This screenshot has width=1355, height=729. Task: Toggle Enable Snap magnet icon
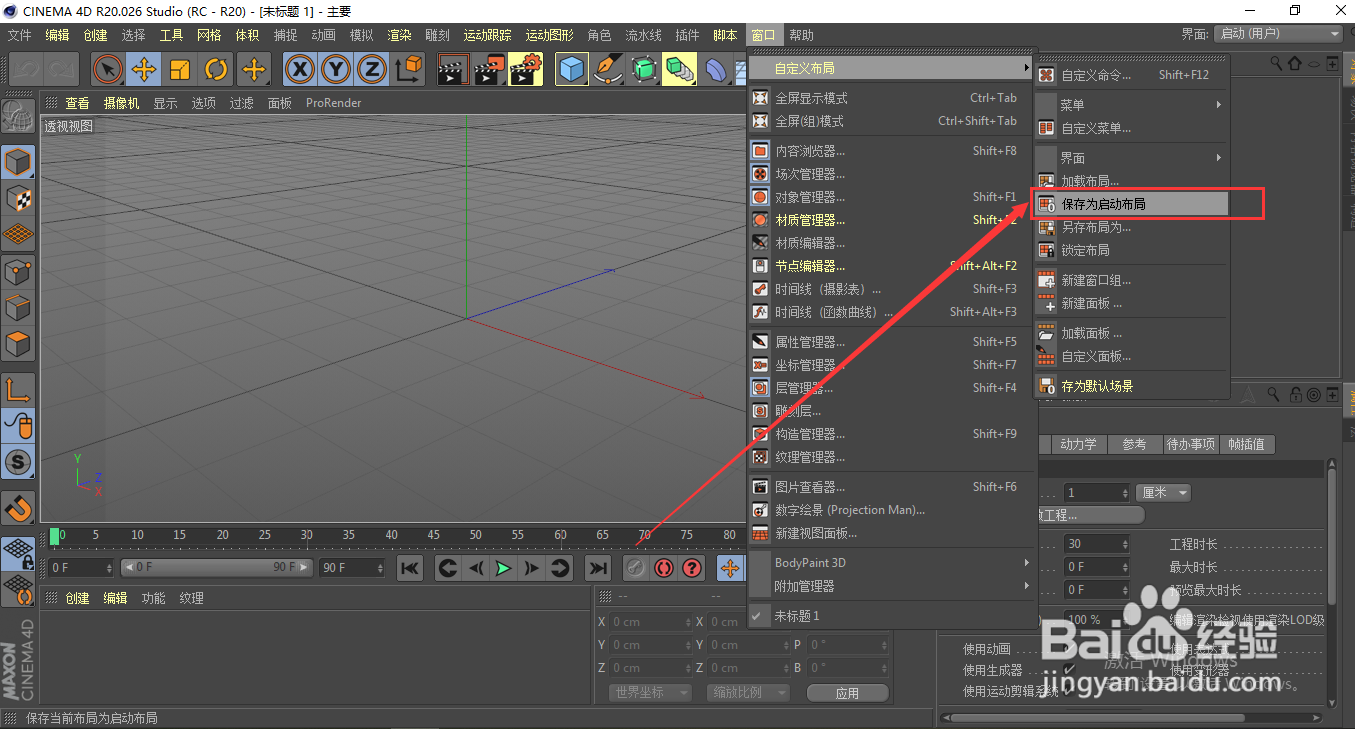coord(19,507)
